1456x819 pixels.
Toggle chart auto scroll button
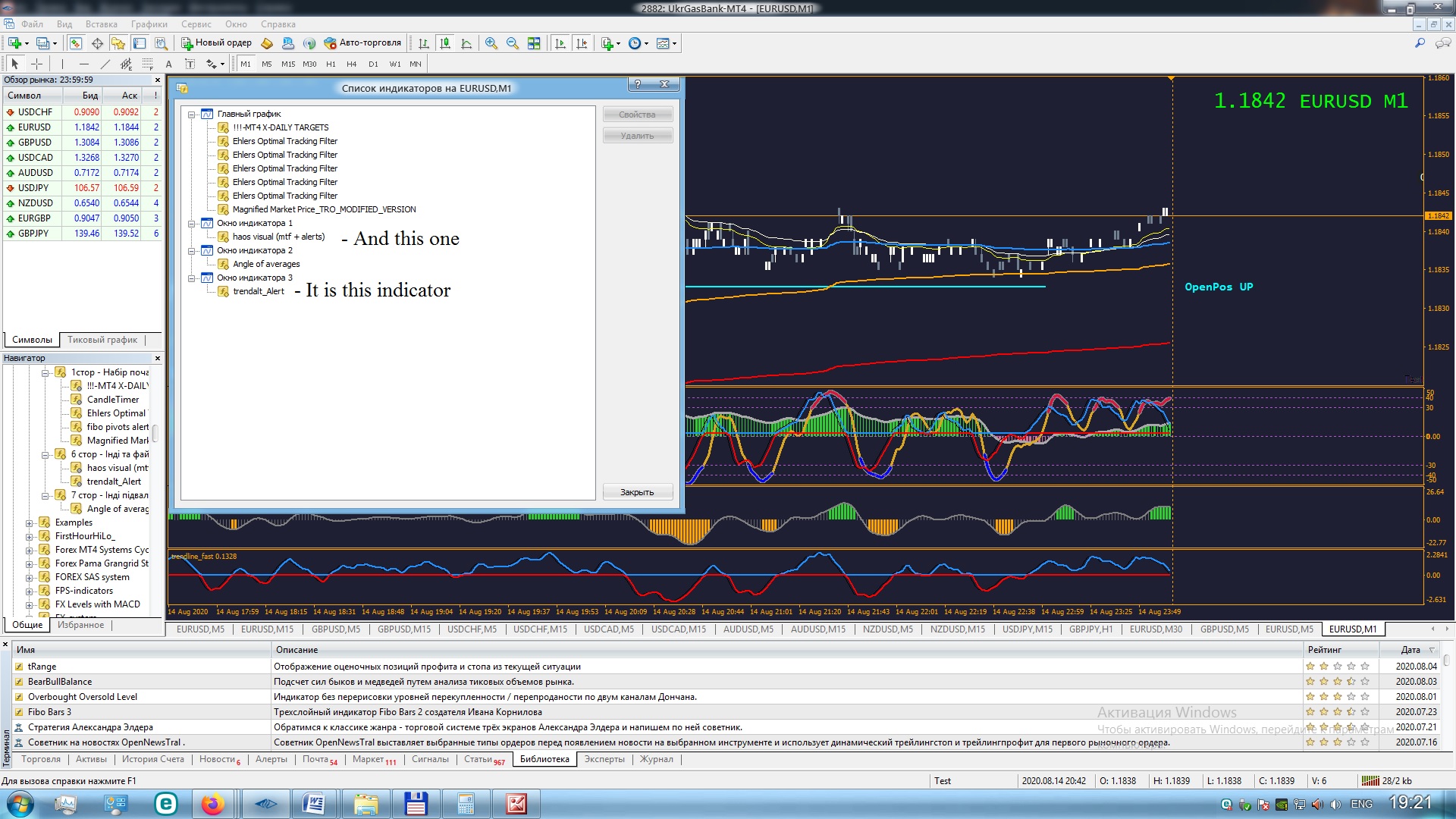coord(560,43)
